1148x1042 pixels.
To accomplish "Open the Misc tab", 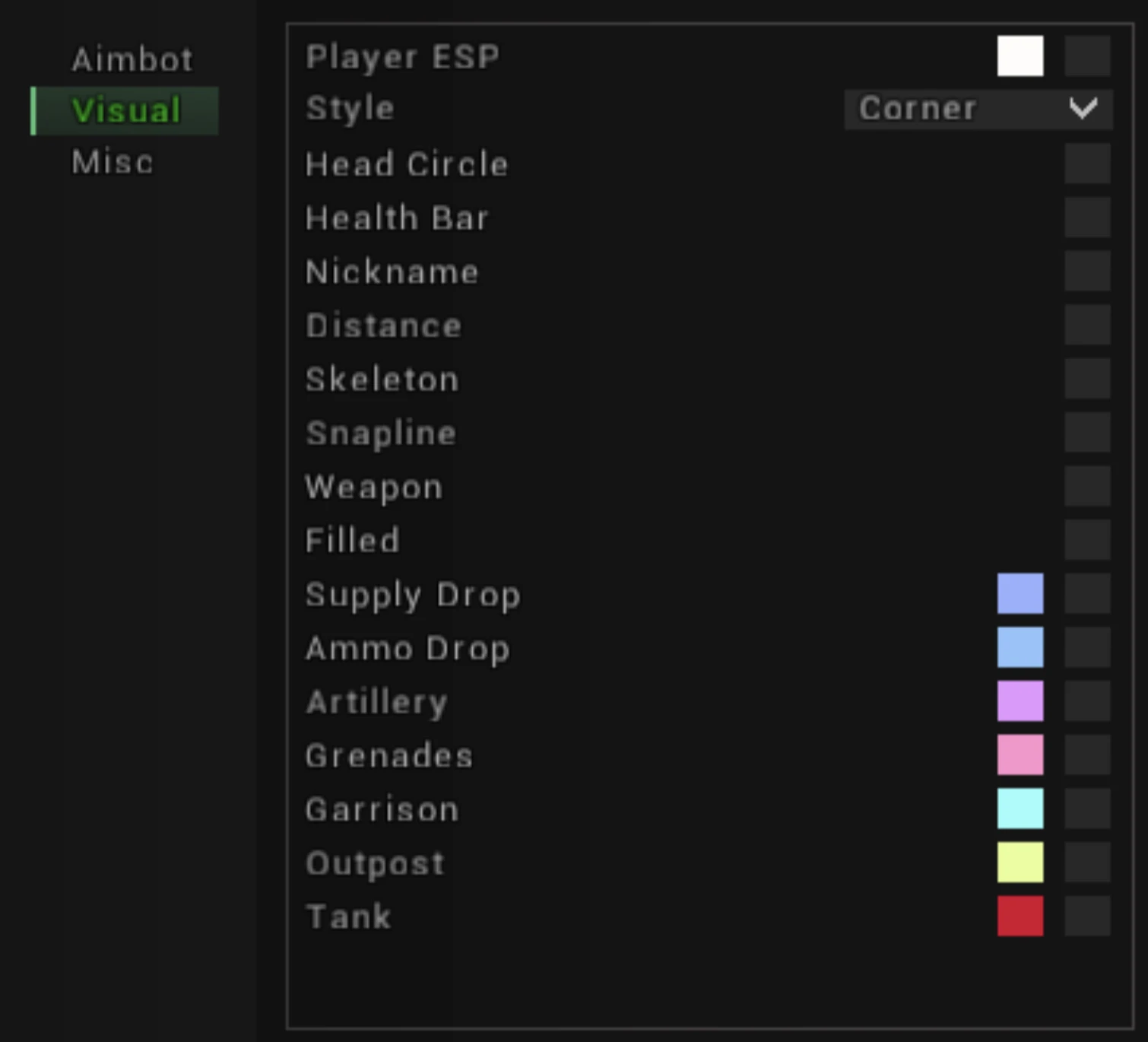I will pyautogui.click(x=113, y=162).
